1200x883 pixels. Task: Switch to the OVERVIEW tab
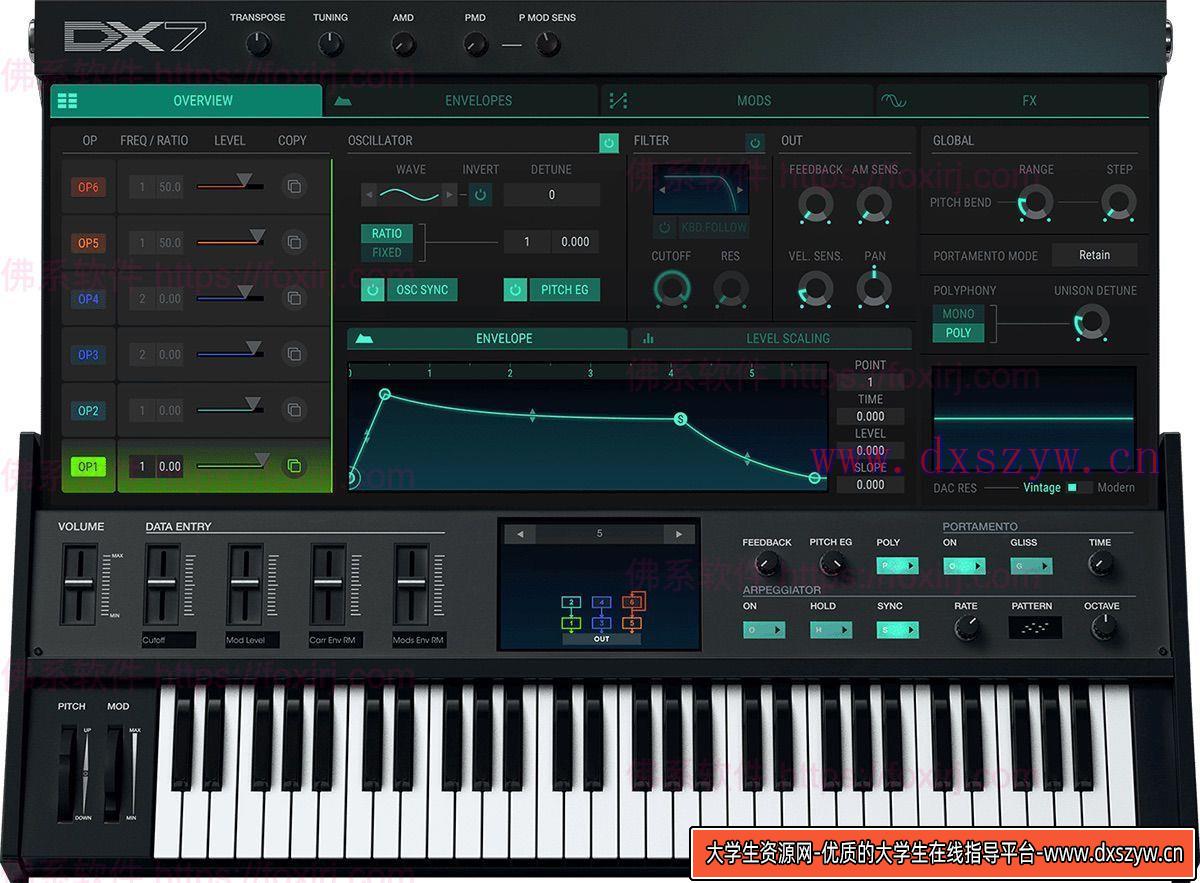pos(187,101)
